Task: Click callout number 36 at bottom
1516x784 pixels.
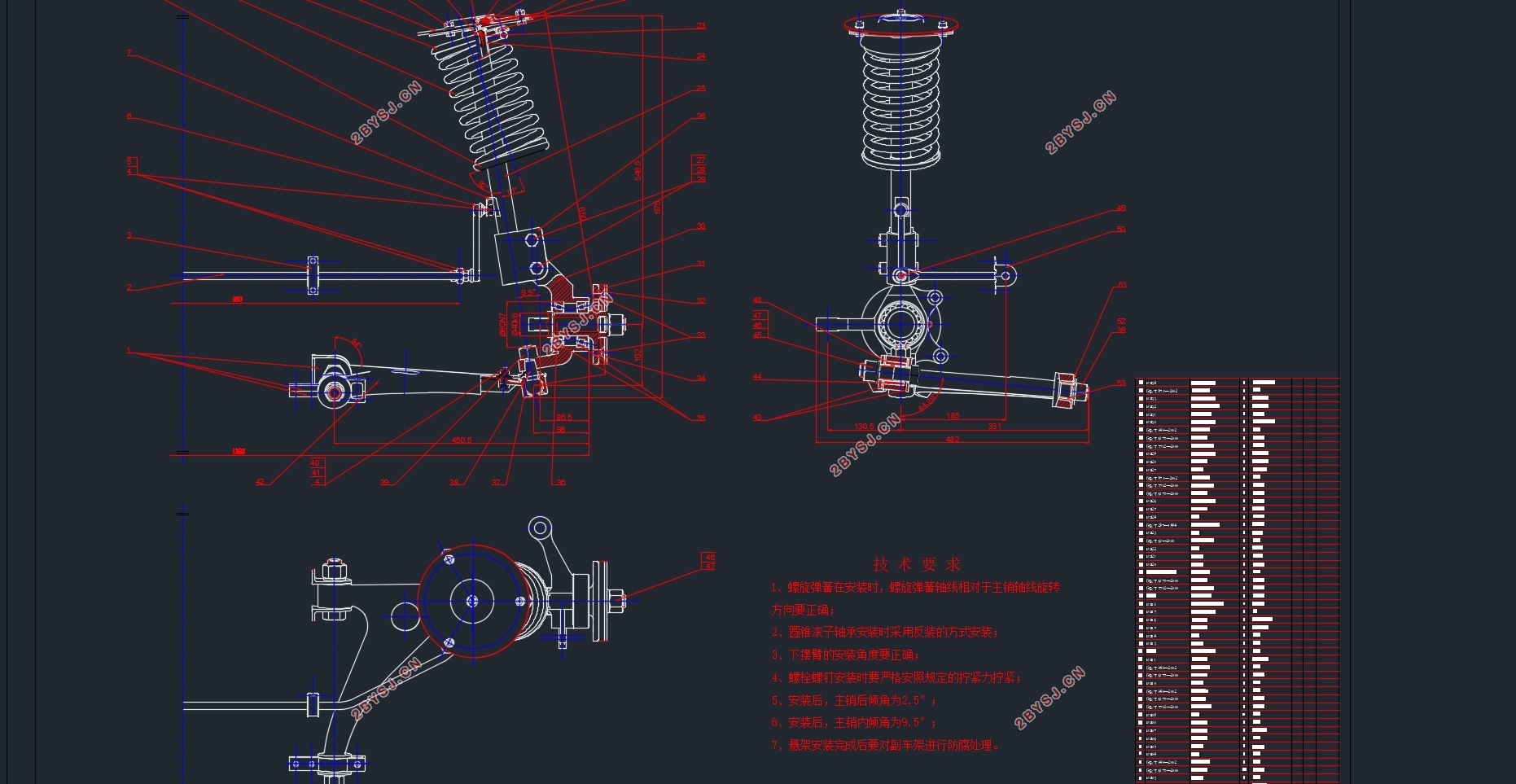Action: (560, 483)
